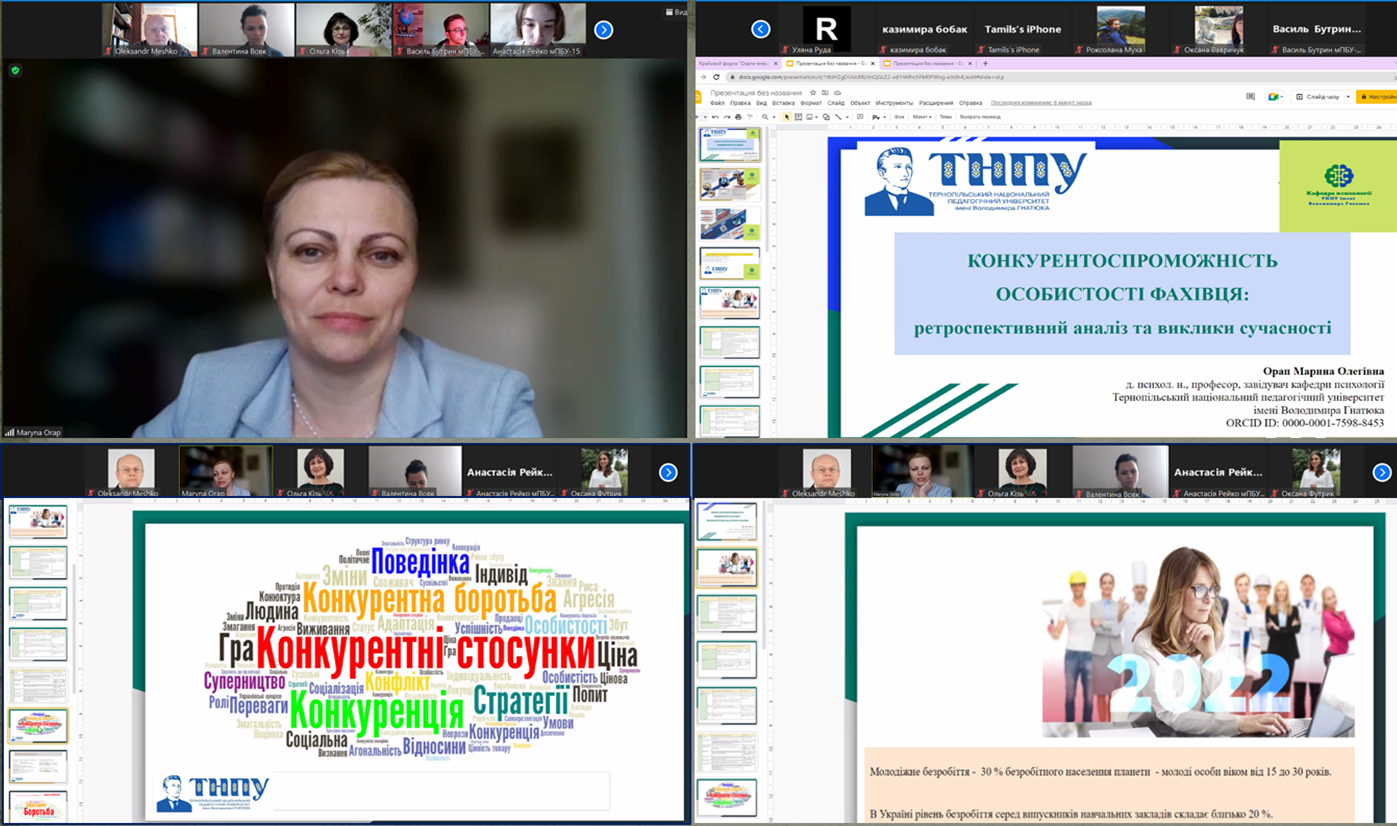This screenshot has height=826, width=1397.
Task: Click the blue left arrow beside Уляна Руда
Action: [x=761, y=29]
